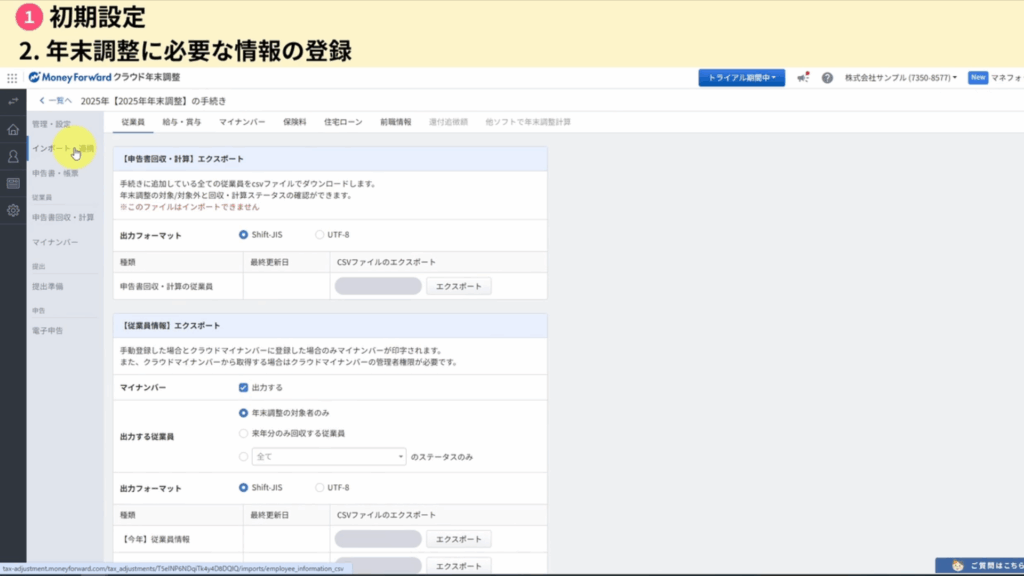
Task: Go back via the 一覧へ link
Action: click(55, 100)
